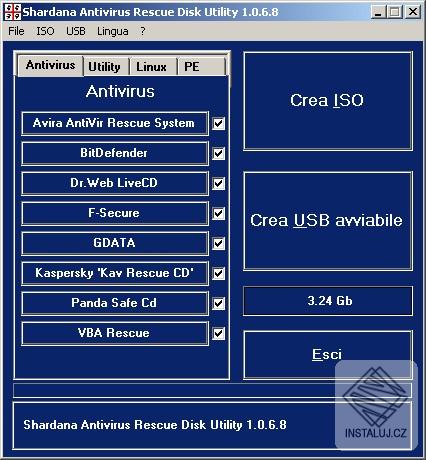Switch to the Utility tab
Screen dimensions: 426x460
[x=106, y=67]
